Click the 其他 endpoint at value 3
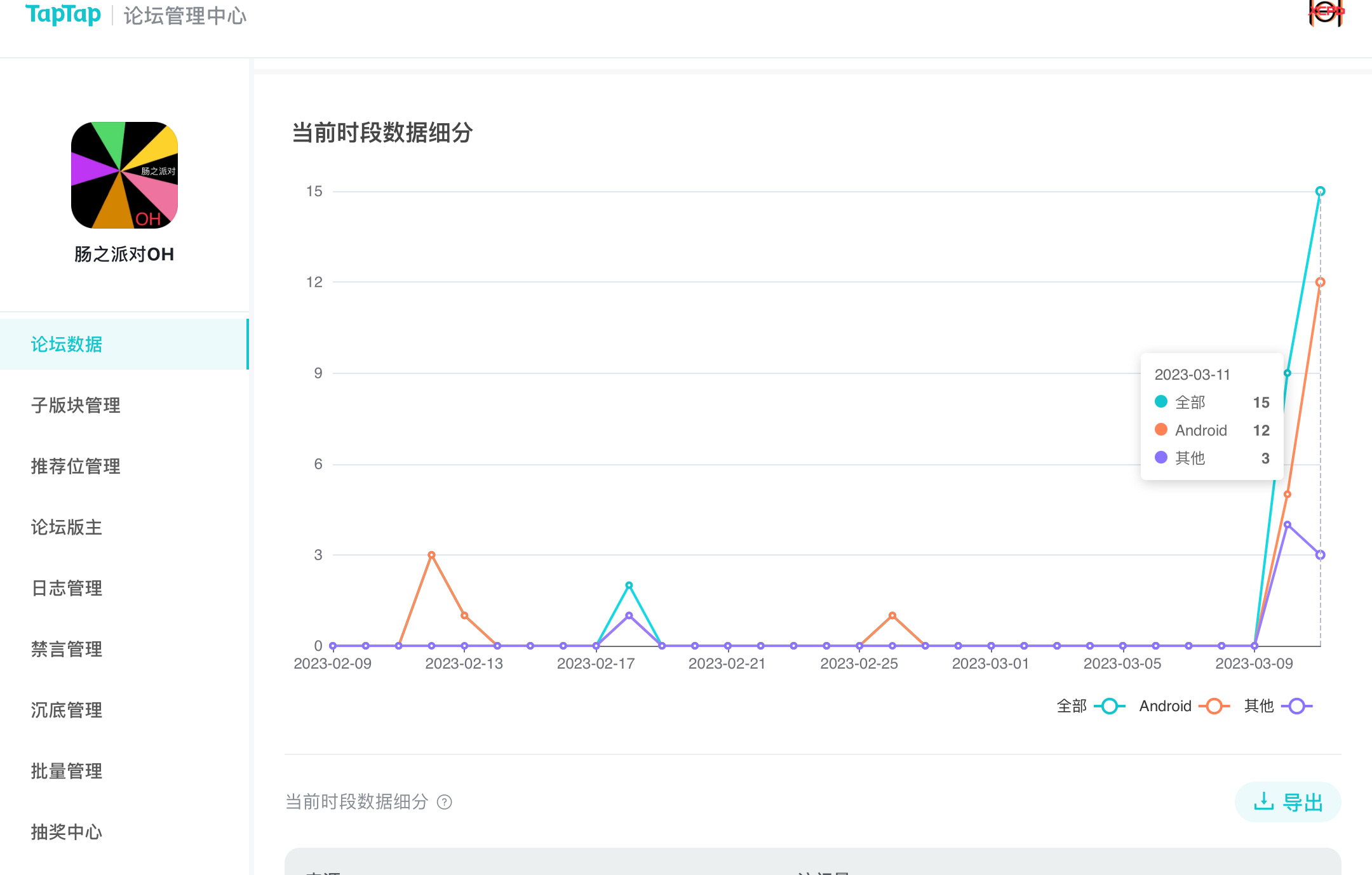Viewport: 1372px width, 875px height. (x=1320, y=555)
